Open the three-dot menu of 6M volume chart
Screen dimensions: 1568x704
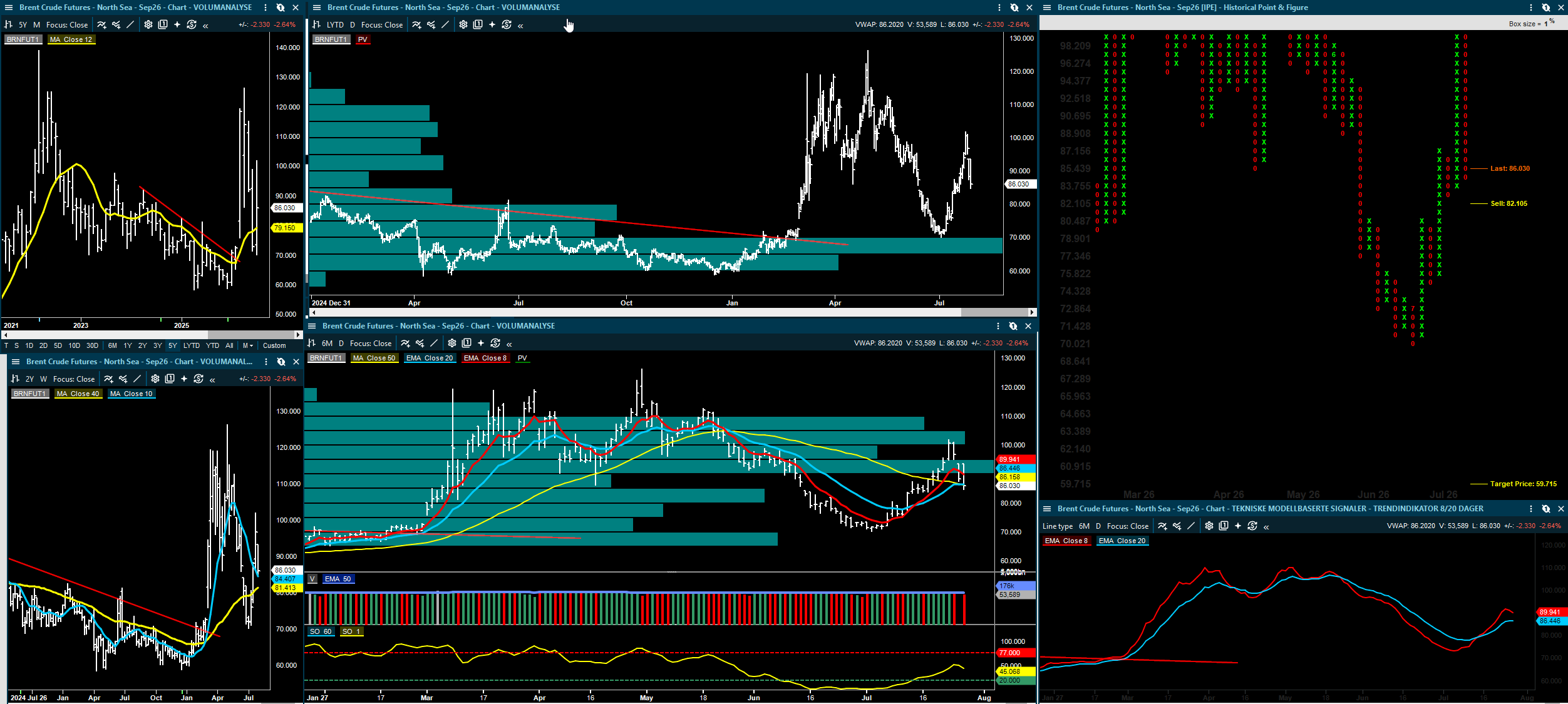998,326
